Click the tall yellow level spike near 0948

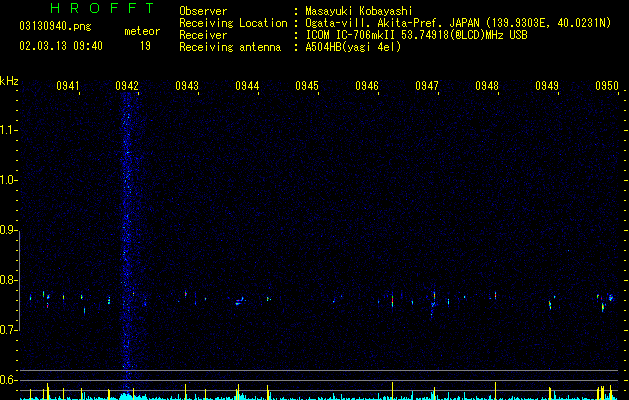pyautogui.click(x=495, y=391)
